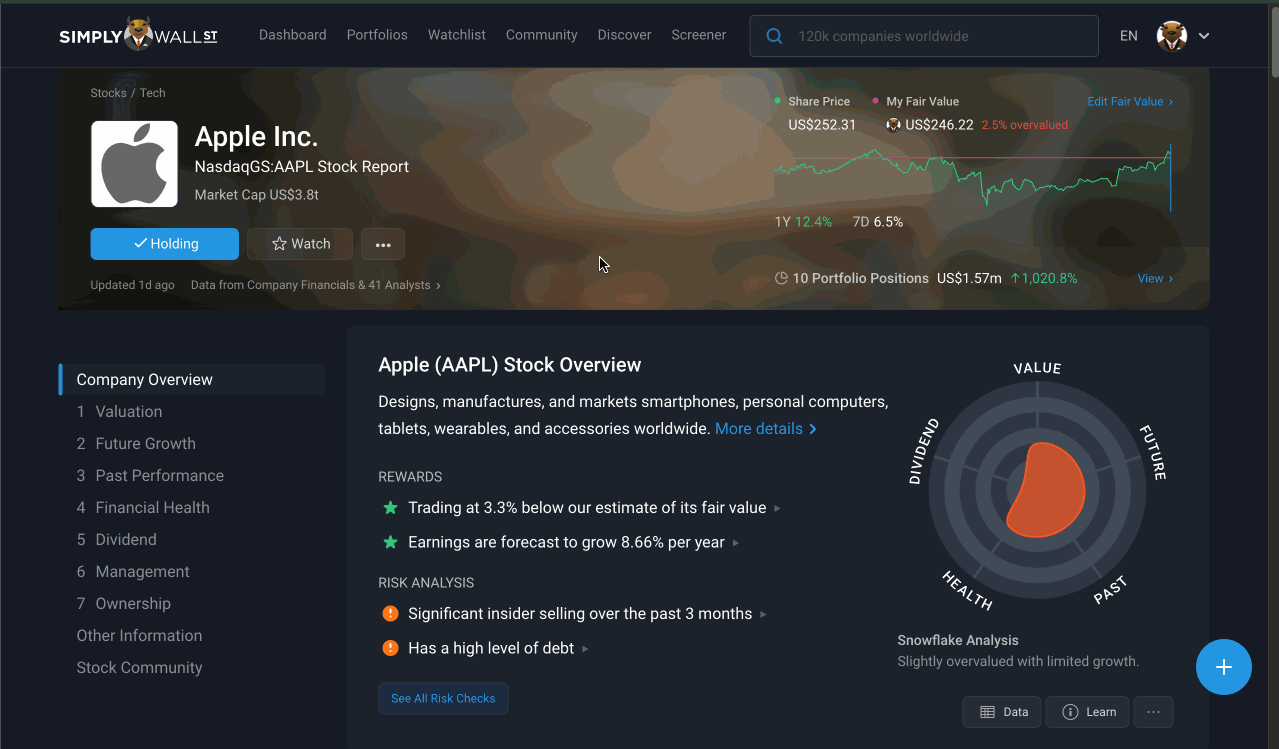The height and width of the screenshot is (749, 1279).
Task: Expand the fair value reward details arrow
Action: click(x=777, y=508)
